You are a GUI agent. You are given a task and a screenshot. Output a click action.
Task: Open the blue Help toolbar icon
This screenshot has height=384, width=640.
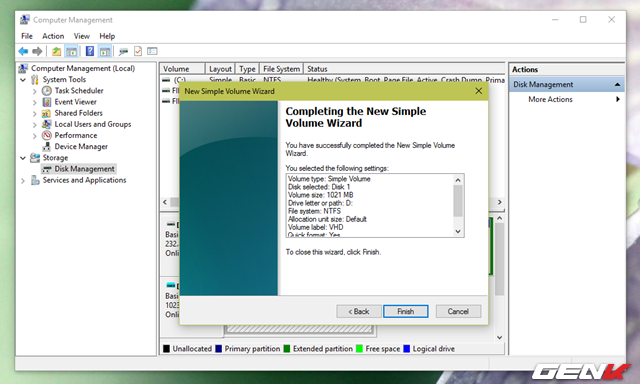point(90,51)
